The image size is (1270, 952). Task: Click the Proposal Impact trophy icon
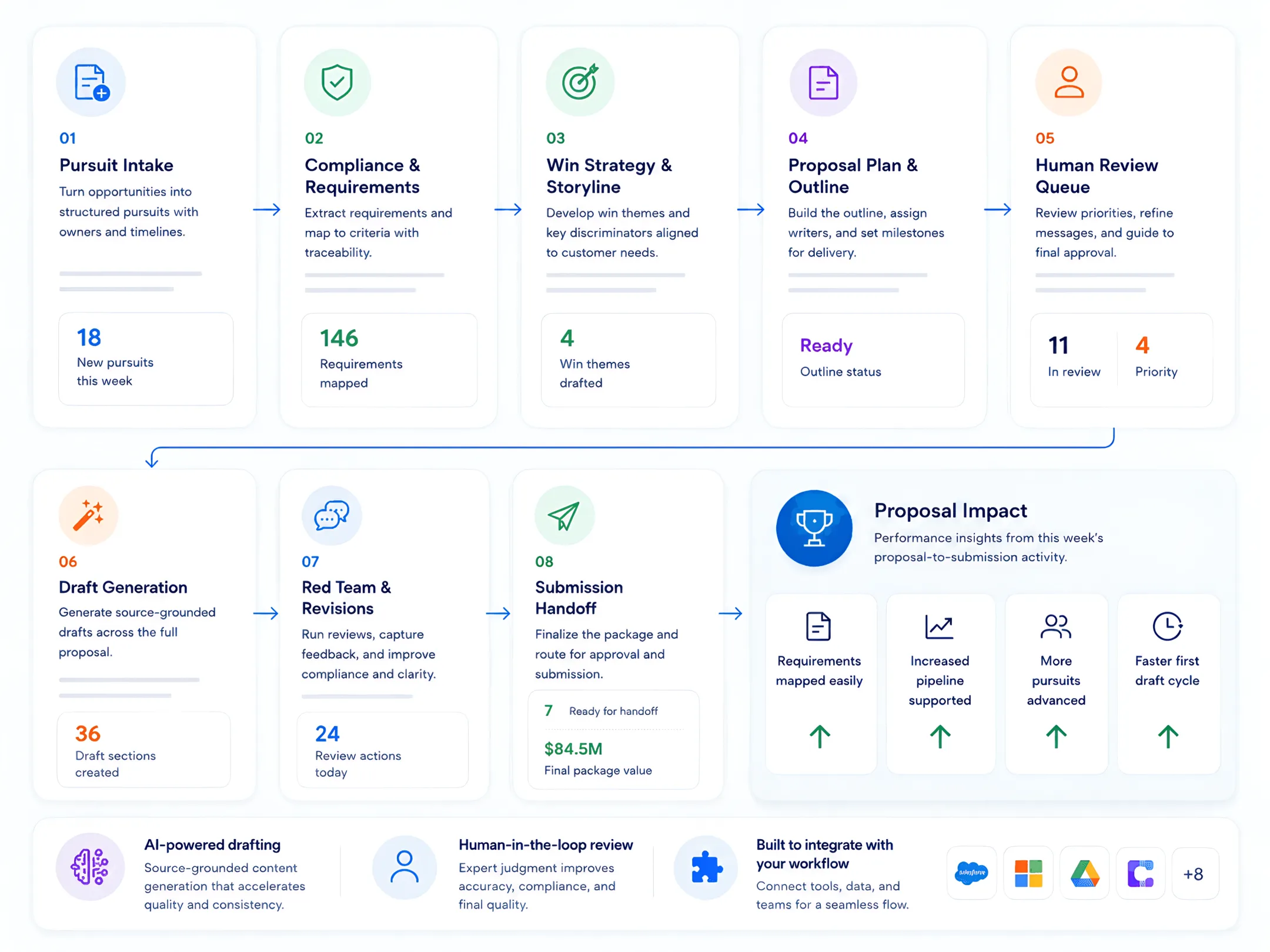[x=814, y=528]
